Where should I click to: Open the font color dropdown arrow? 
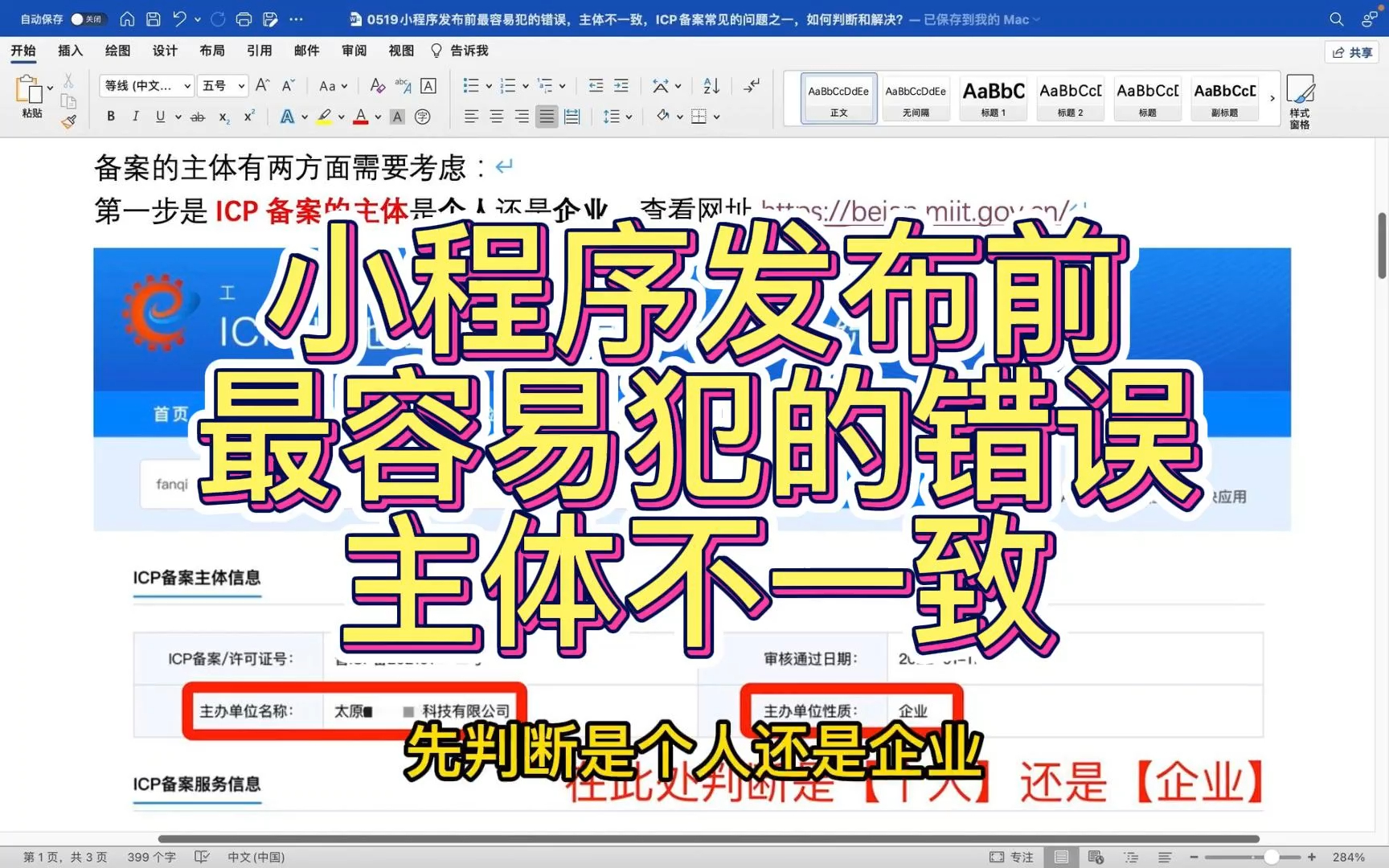click(x=378, y=117)
